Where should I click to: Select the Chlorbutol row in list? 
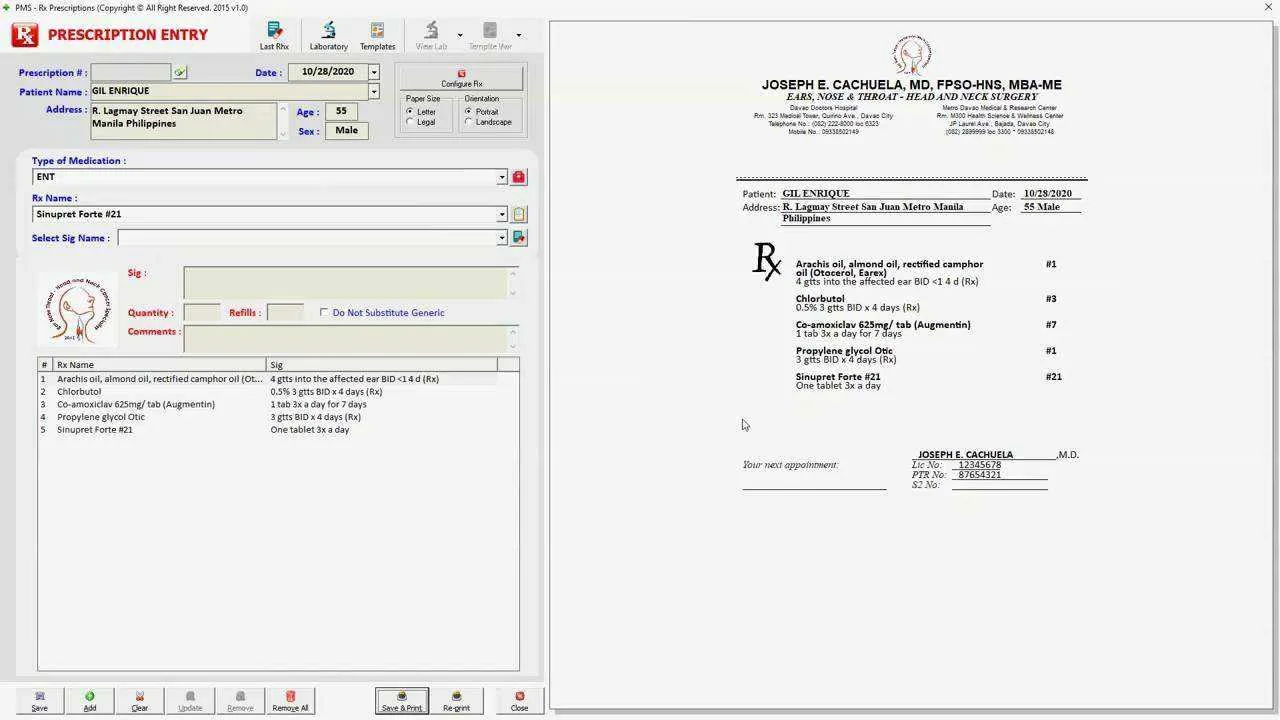coord(267,392)
